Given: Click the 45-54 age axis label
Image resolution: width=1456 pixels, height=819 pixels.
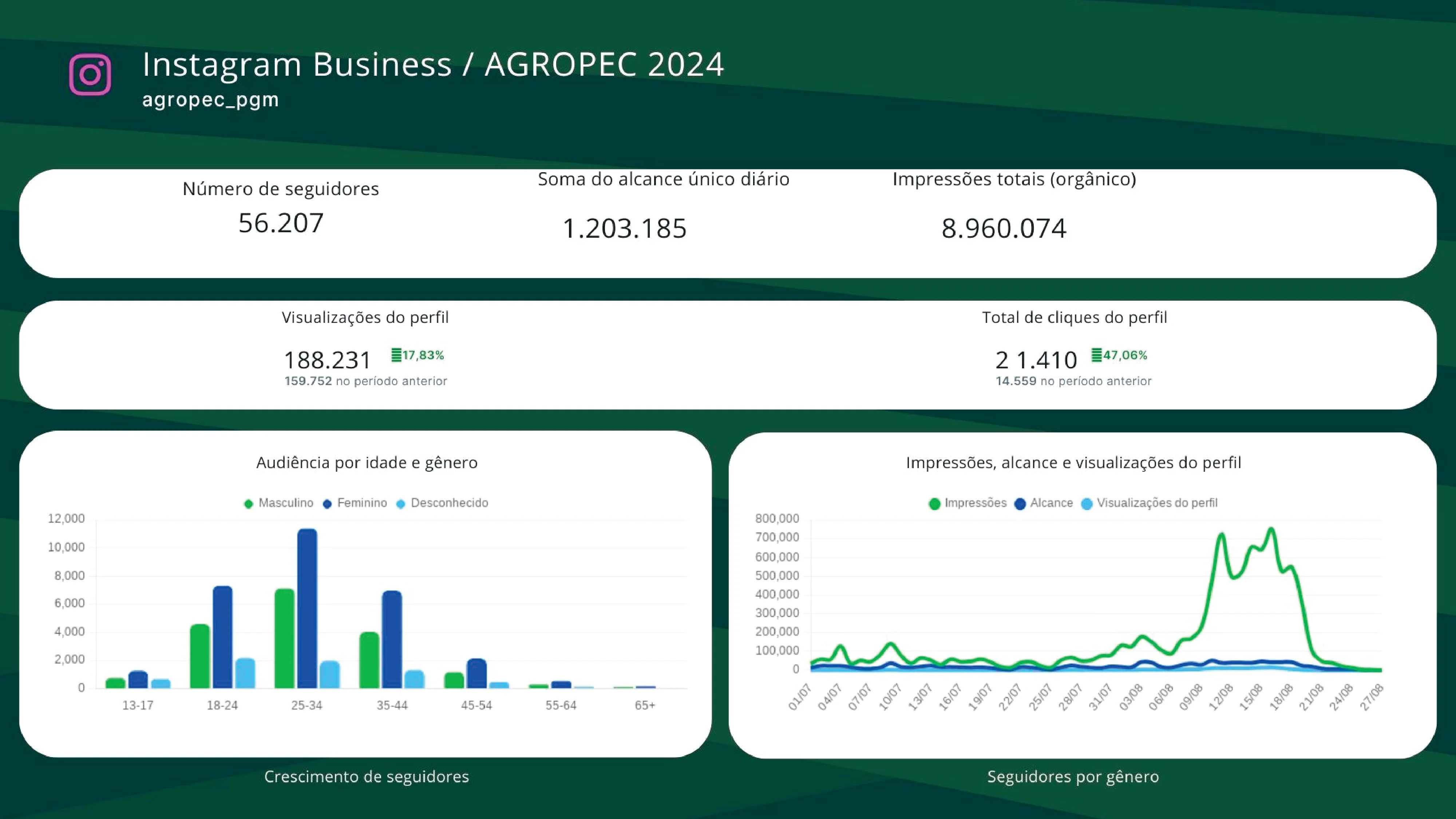Looking at the screenshot, I should [476, 705].
